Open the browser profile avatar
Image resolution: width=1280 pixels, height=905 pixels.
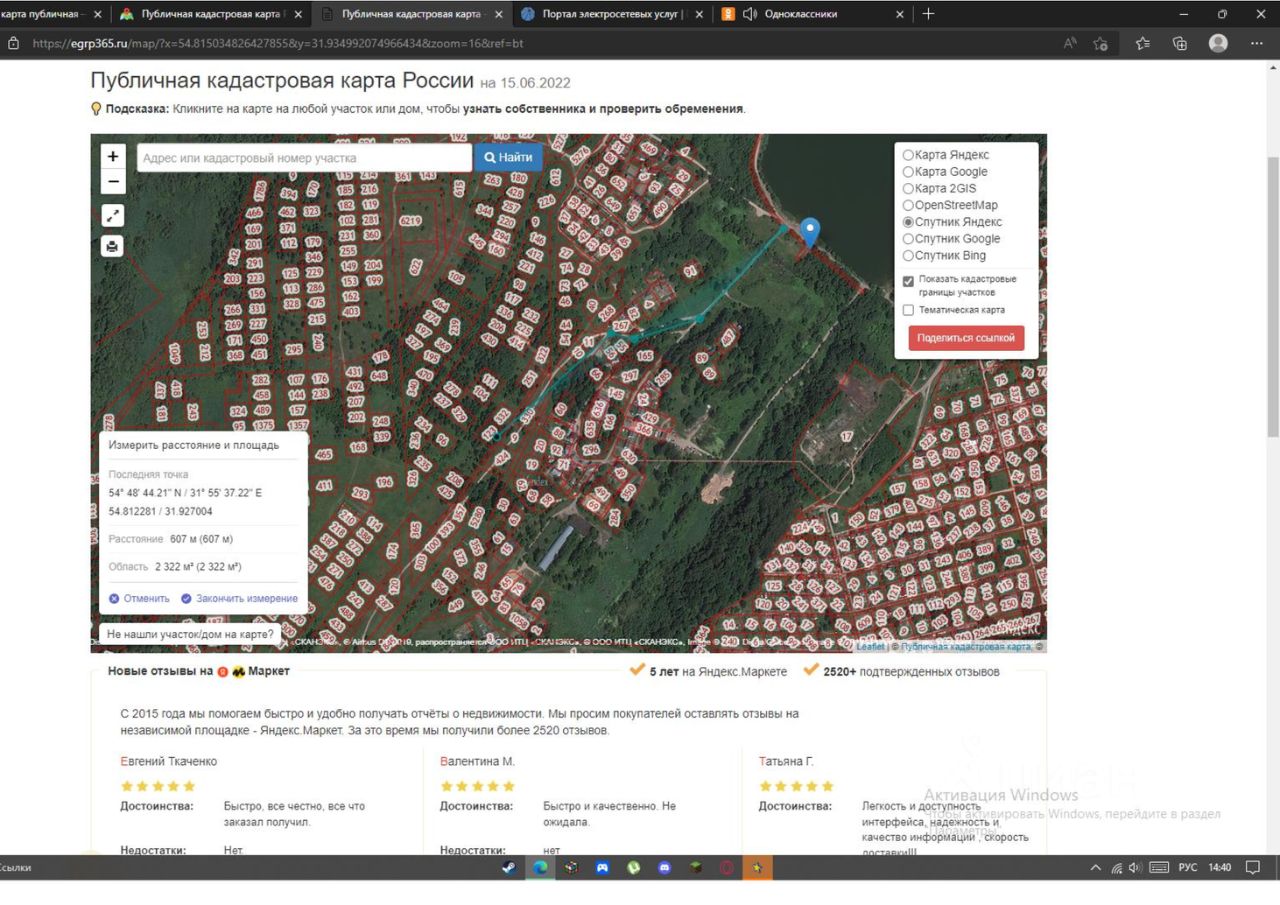pos(1218,43)
